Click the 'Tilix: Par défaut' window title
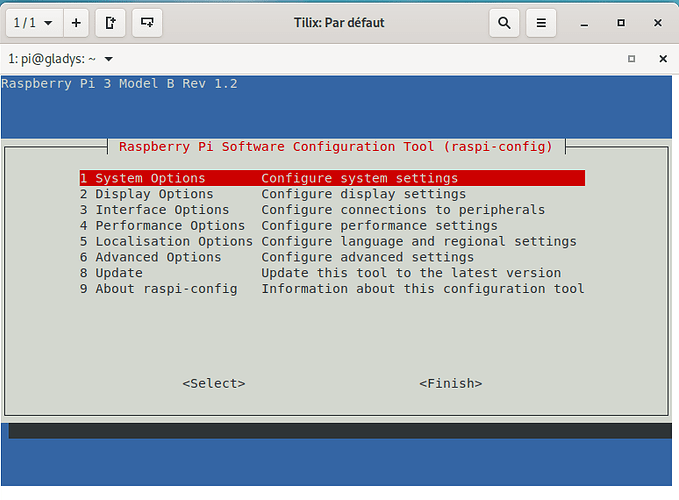The height and width of the screenshot is (500, 679). pyautogui.click(x=339, y=23)
